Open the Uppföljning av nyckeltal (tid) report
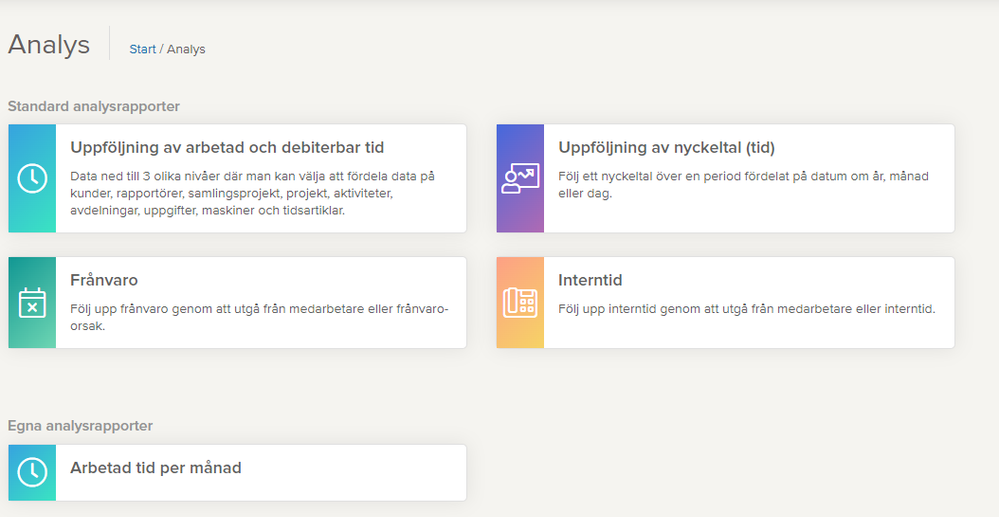Screen dimensions: 999x517 [666, 148]
